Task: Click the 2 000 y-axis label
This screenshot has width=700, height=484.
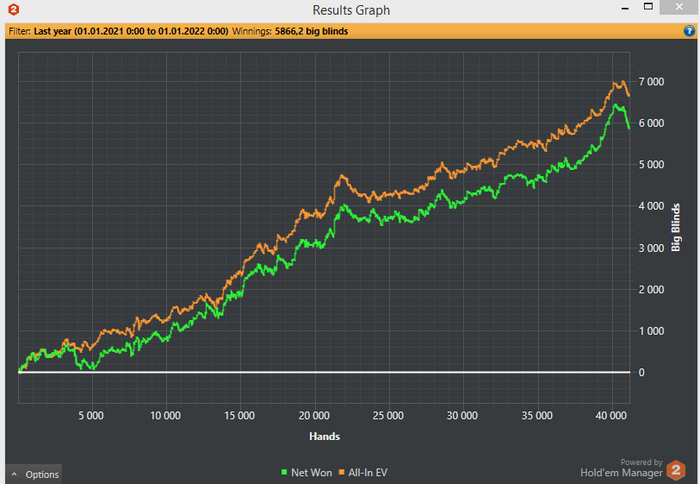Action: pos(651,290)
